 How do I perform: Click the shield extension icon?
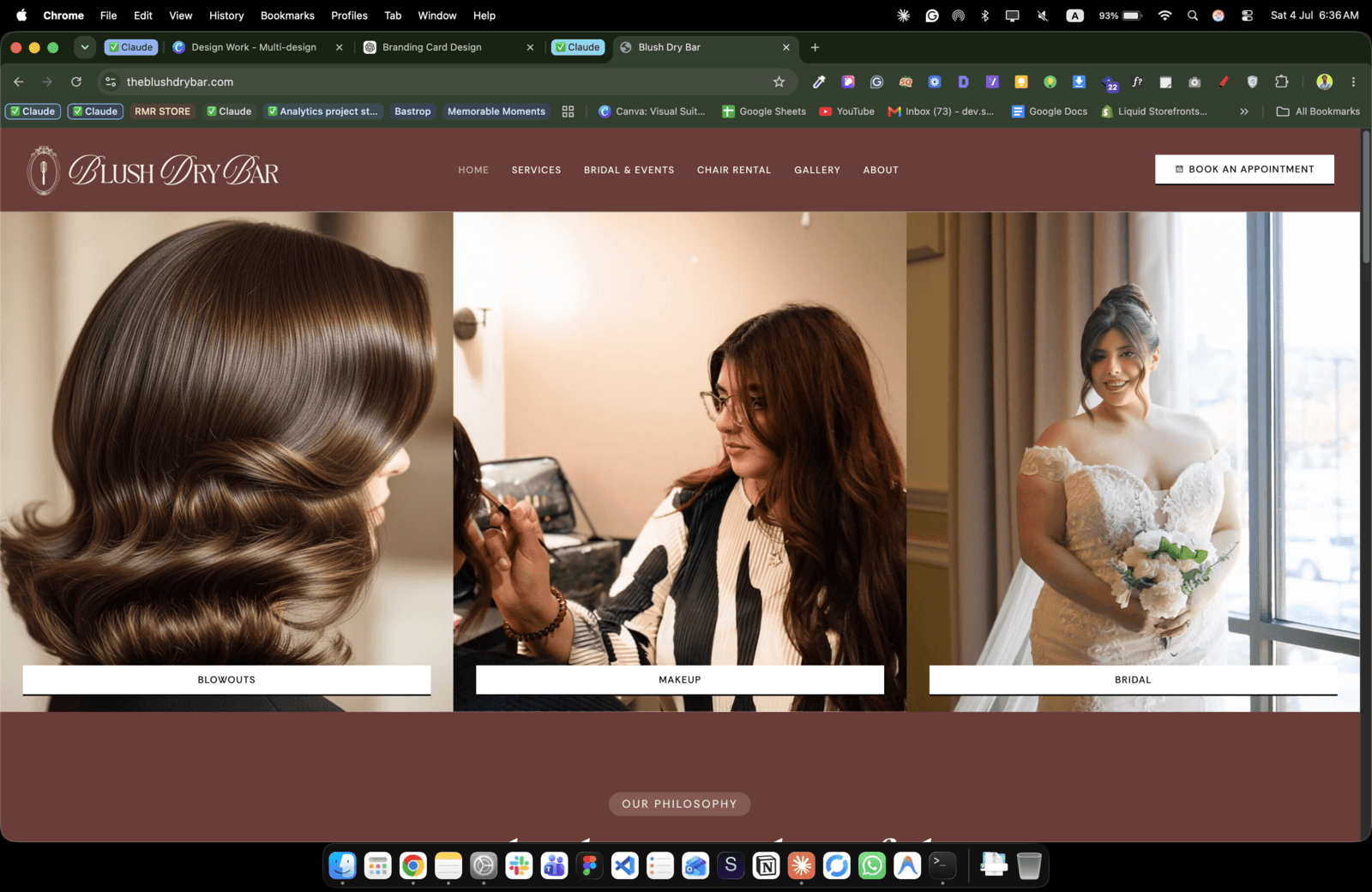1253,81
